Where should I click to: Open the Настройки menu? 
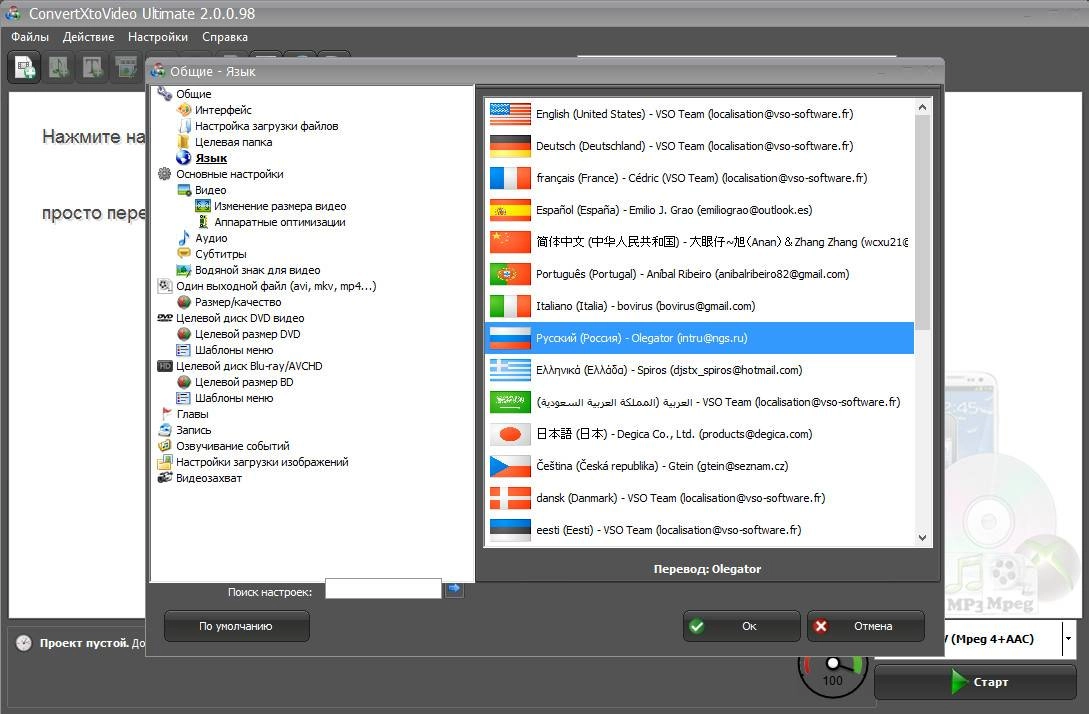tap(158, 37)
